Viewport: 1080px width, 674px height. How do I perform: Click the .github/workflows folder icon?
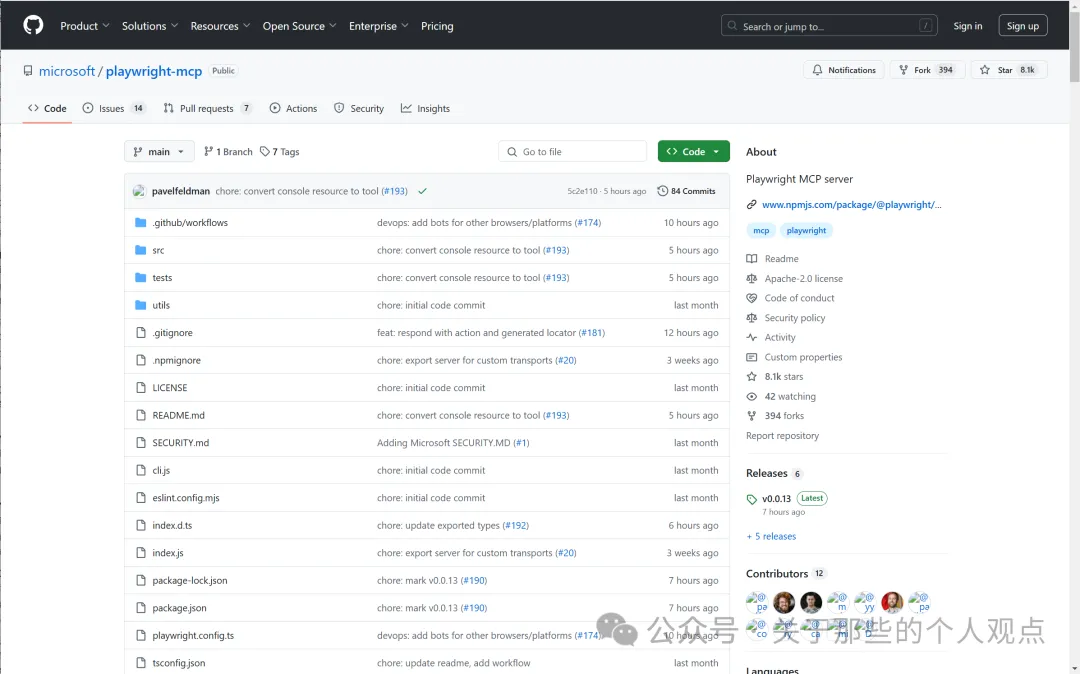141,222
